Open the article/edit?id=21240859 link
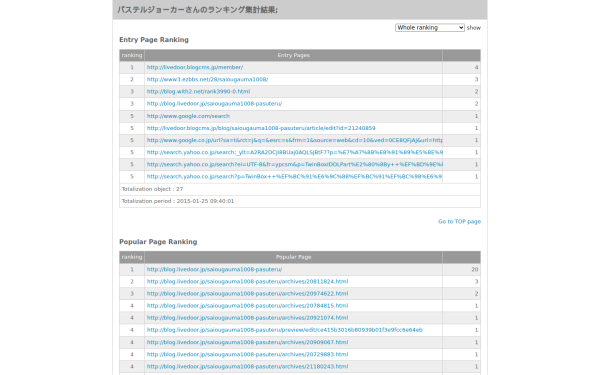The image size is (600, 375). (261, 128)
